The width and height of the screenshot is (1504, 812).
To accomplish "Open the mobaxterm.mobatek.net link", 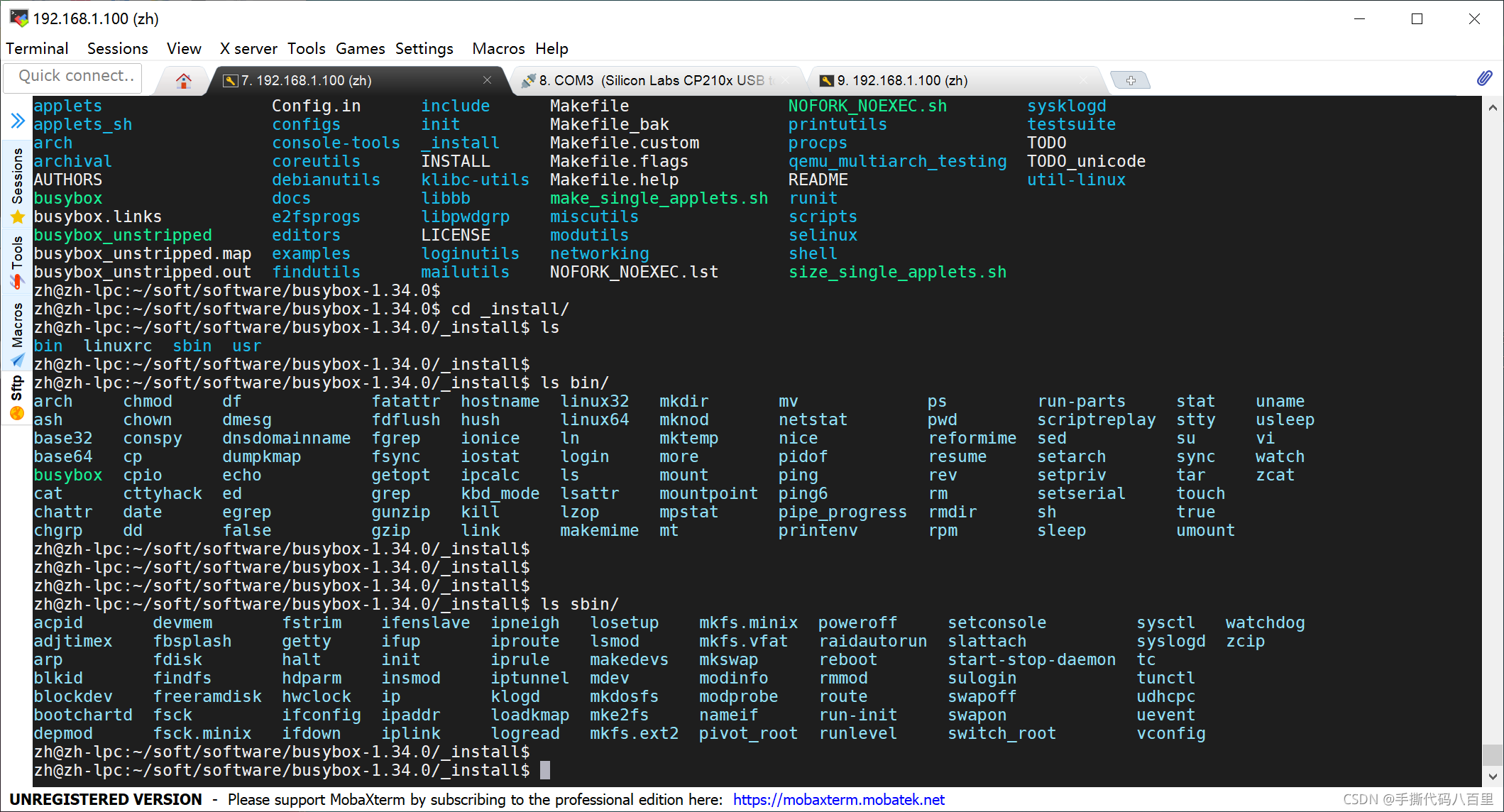I will pyautogui.click(x=838, y=800).
